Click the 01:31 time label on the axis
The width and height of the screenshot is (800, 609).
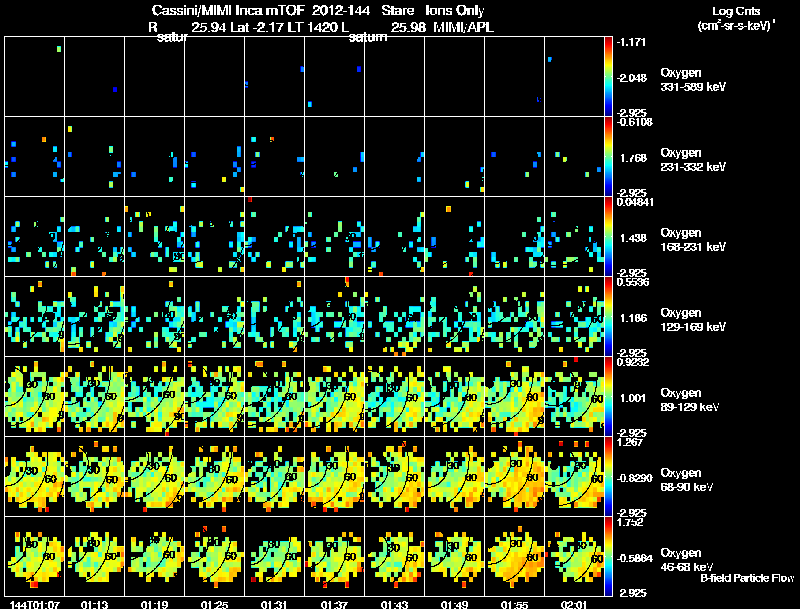click(x=274, y=604)
